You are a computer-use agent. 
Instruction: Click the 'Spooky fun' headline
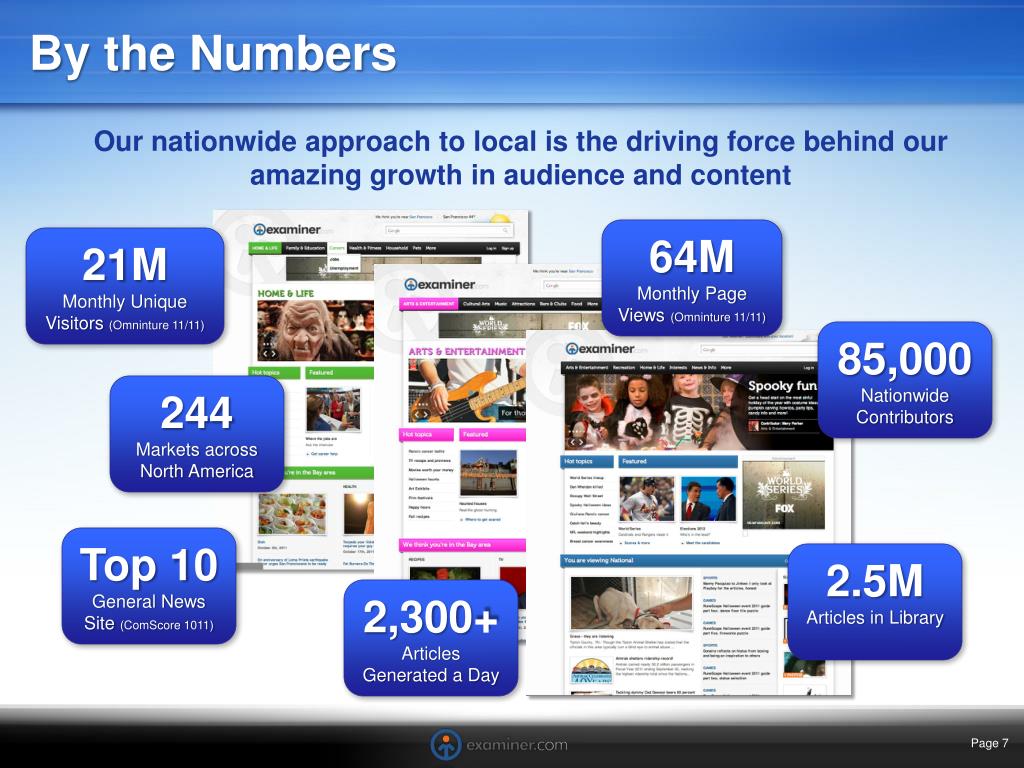782,386
